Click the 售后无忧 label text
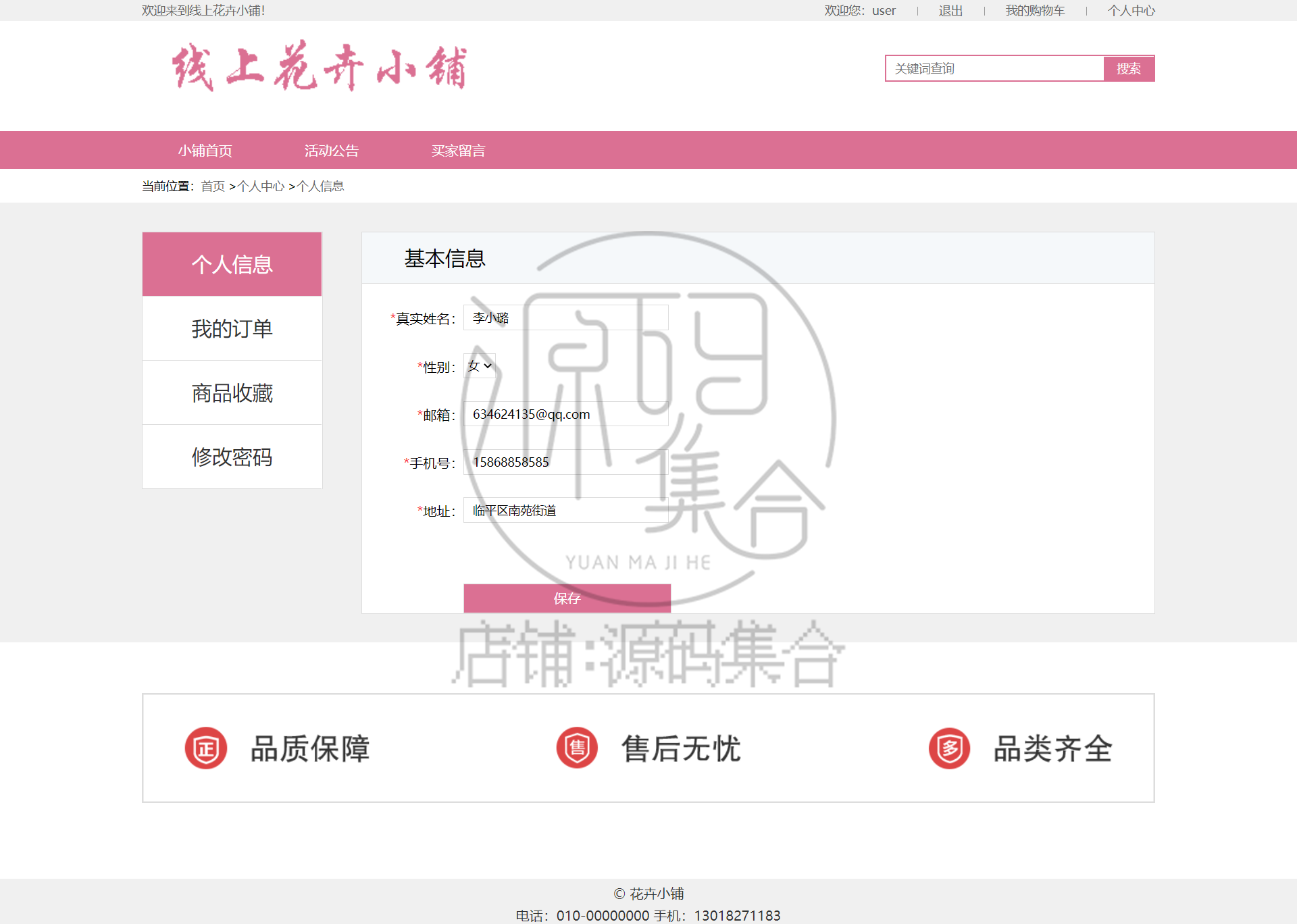 coord(681,748)
